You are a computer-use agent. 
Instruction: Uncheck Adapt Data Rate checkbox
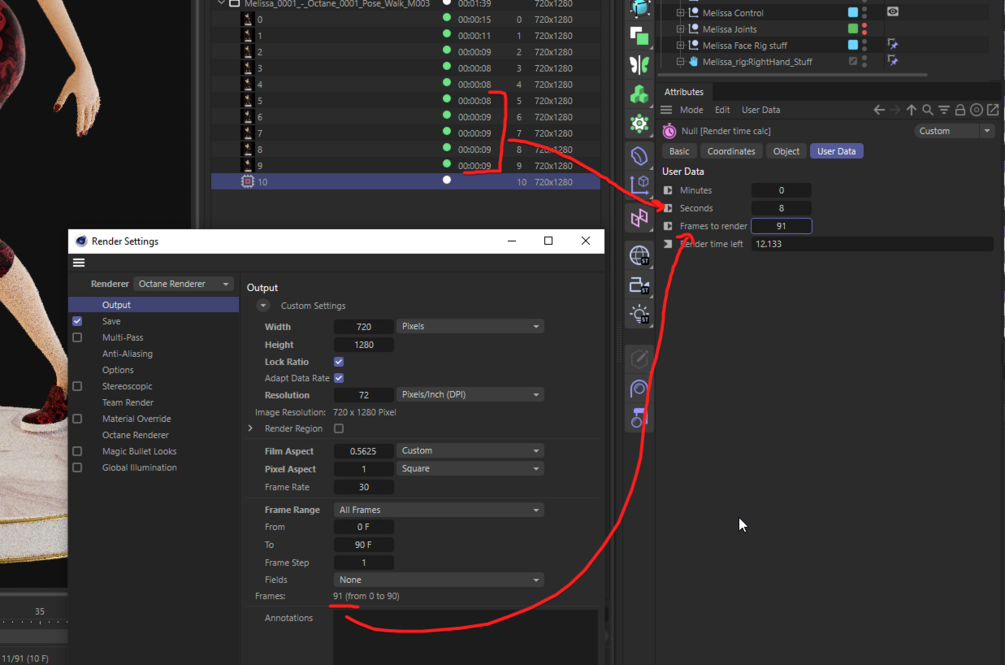tap(339, 379)
